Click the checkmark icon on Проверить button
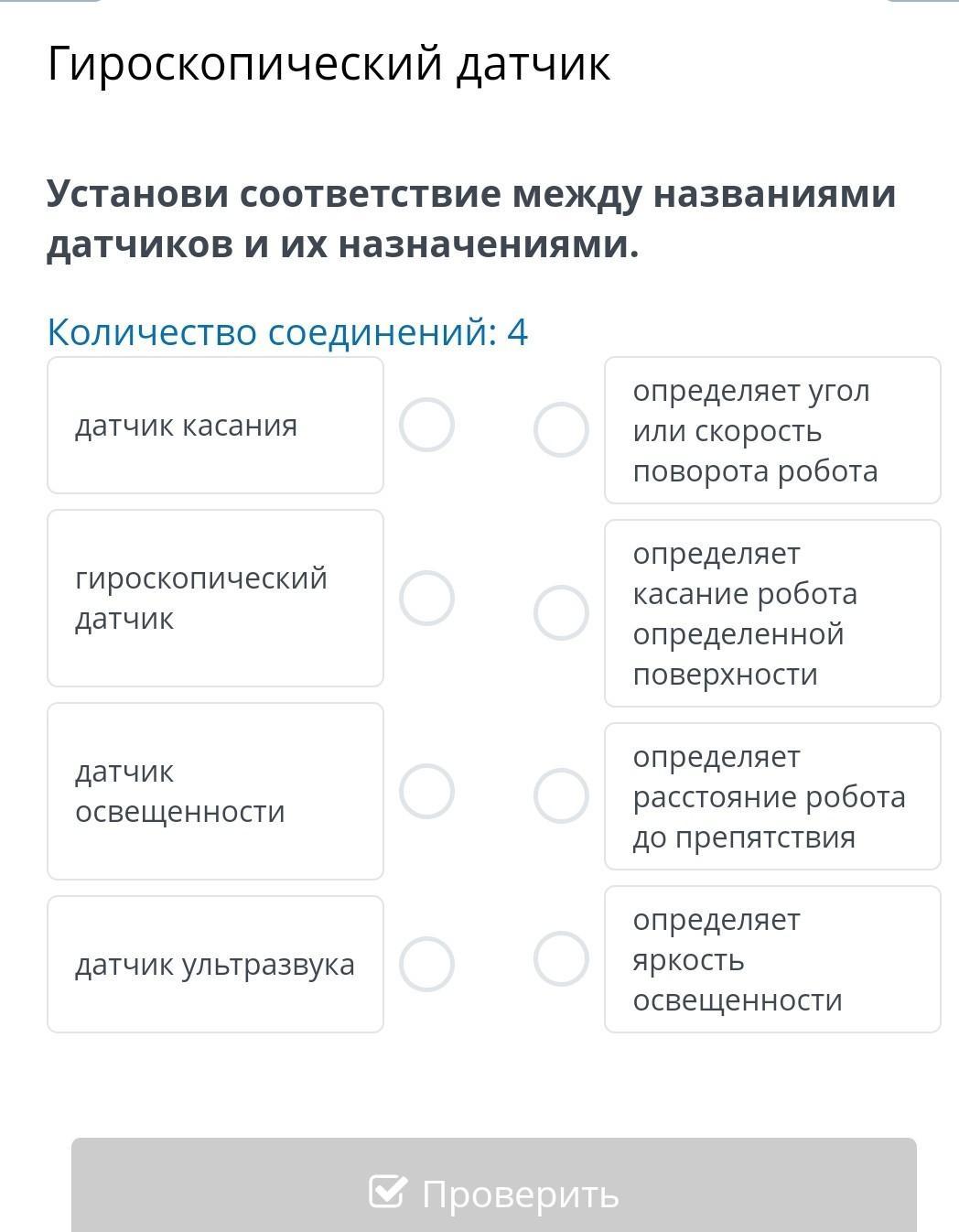 pos(387,1191)
